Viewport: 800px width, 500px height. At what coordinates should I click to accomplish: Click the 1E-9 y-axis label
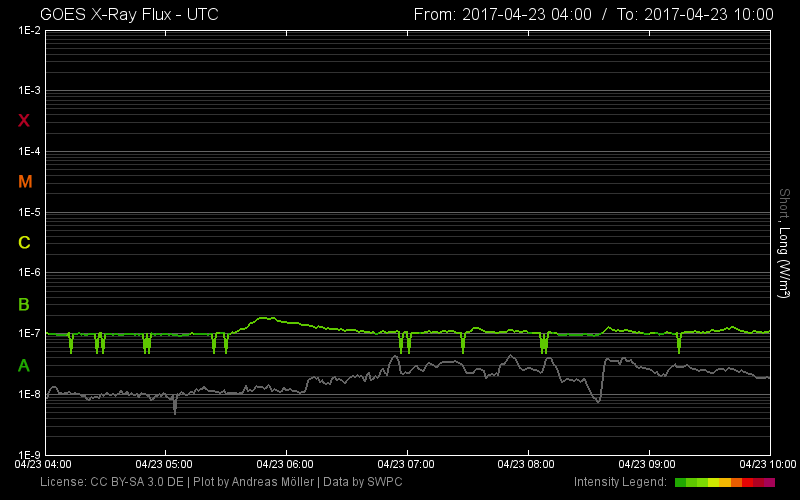click(x=29, y=455)
